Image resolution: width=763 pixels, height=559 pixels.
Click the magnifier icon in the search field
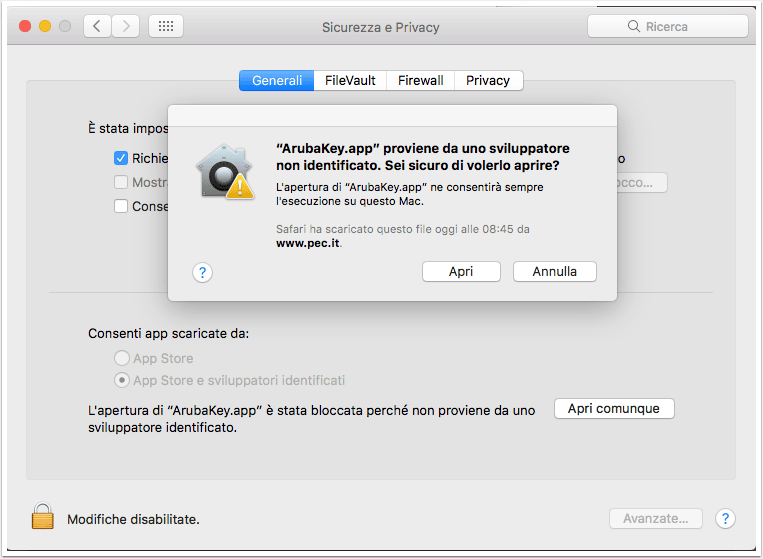[x=634, y=26]
